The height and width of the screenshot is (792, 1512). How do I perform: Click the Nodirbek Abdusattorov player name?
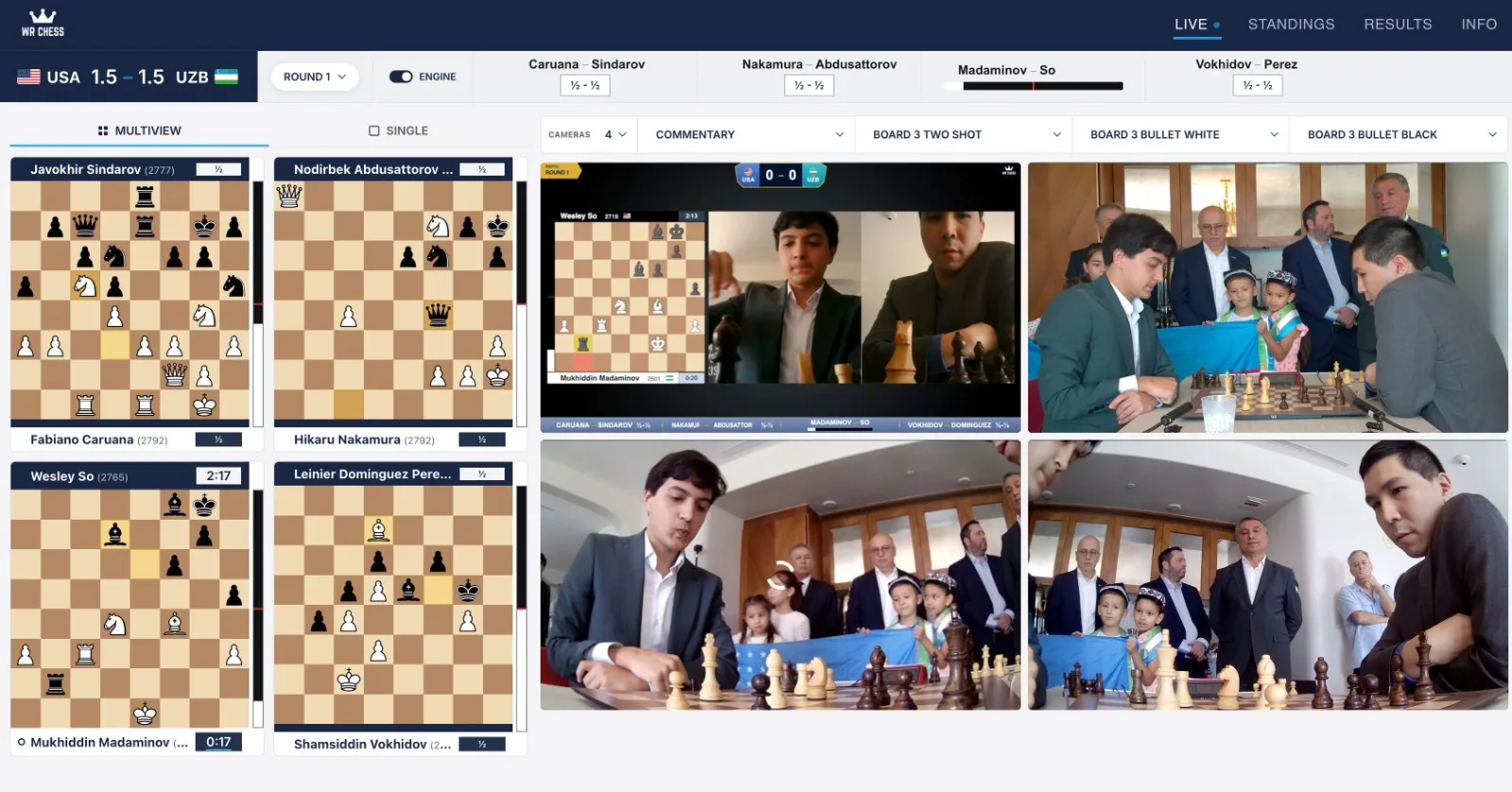pyautogui.click(x=373, y=169)
